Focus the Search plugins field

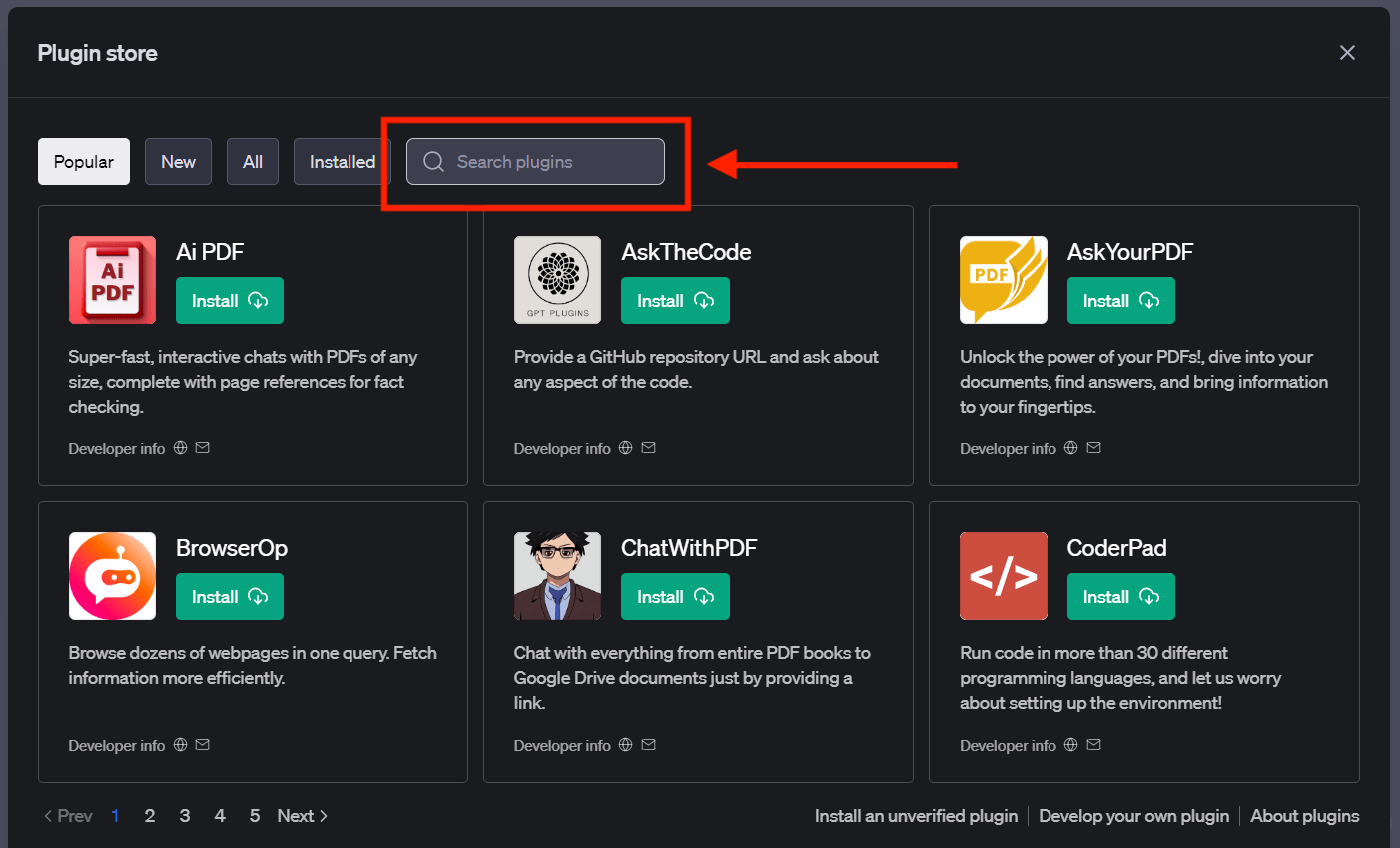(x=535, y=162)
